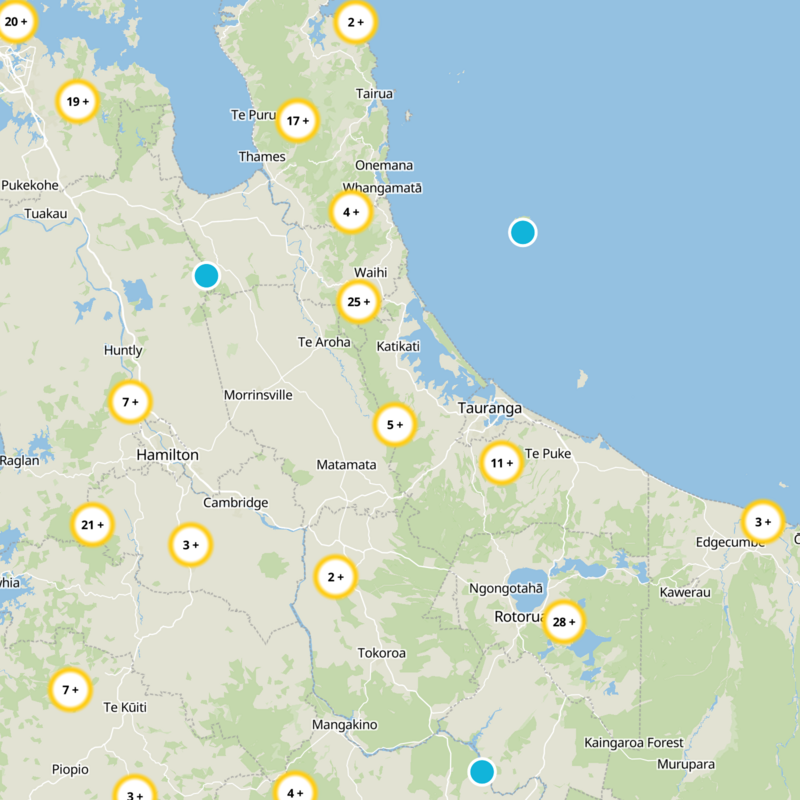Image resolution: width=800 pixels, height=800 pixels.
Task: Select the Cambridge label
Action: point(236,503)
